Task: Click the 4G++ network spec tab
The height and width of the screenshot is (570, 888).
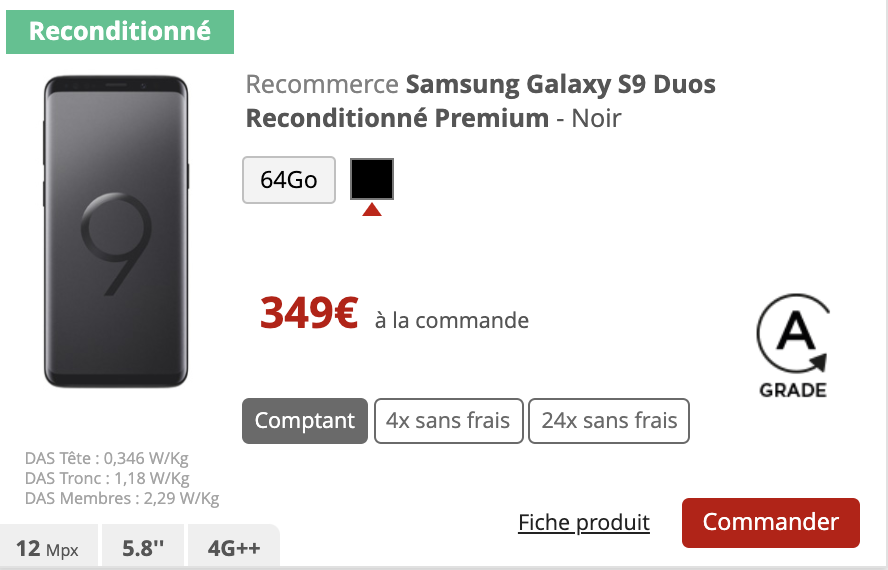Action: pos(233,548)
